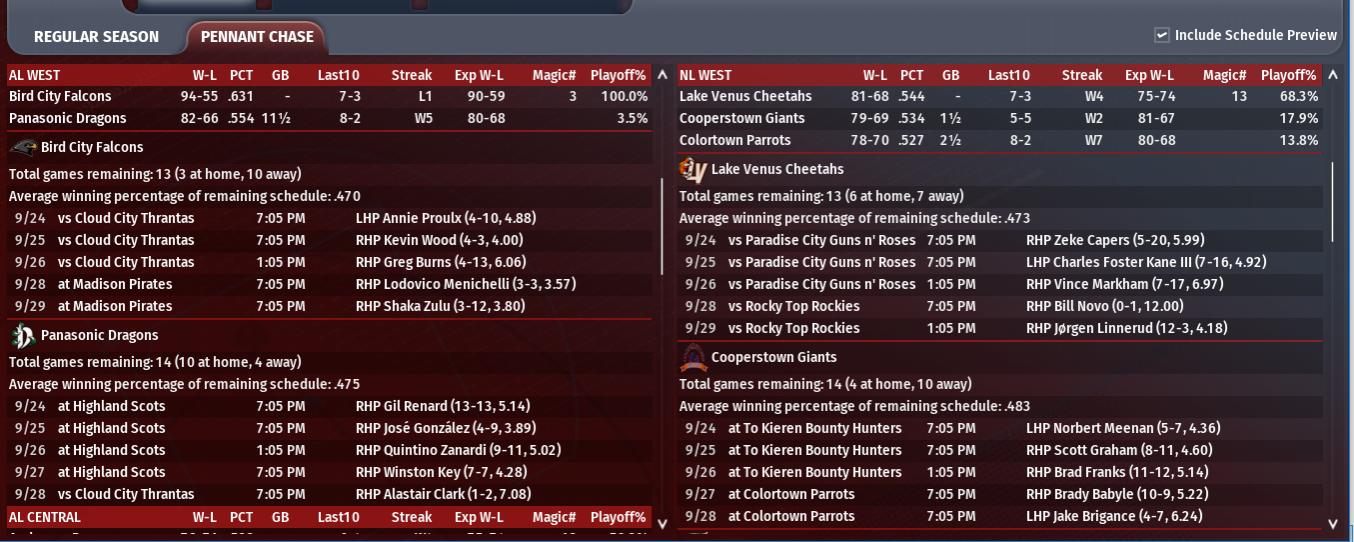The height and width of the screenshot is (542, 1354).
Task: Click the AL CENTRAL division header
Action: coord(45,518)
